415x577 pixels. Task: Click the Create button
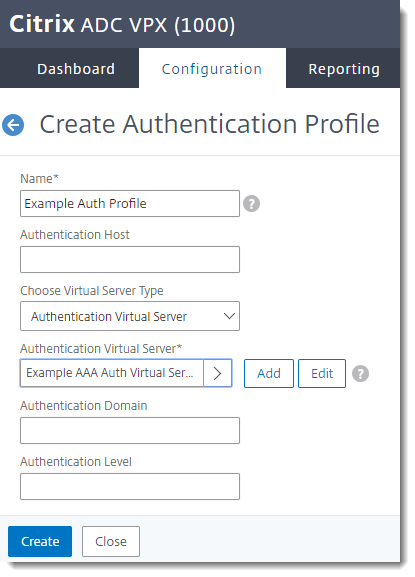pyautogui.click(x=40, y=541)
